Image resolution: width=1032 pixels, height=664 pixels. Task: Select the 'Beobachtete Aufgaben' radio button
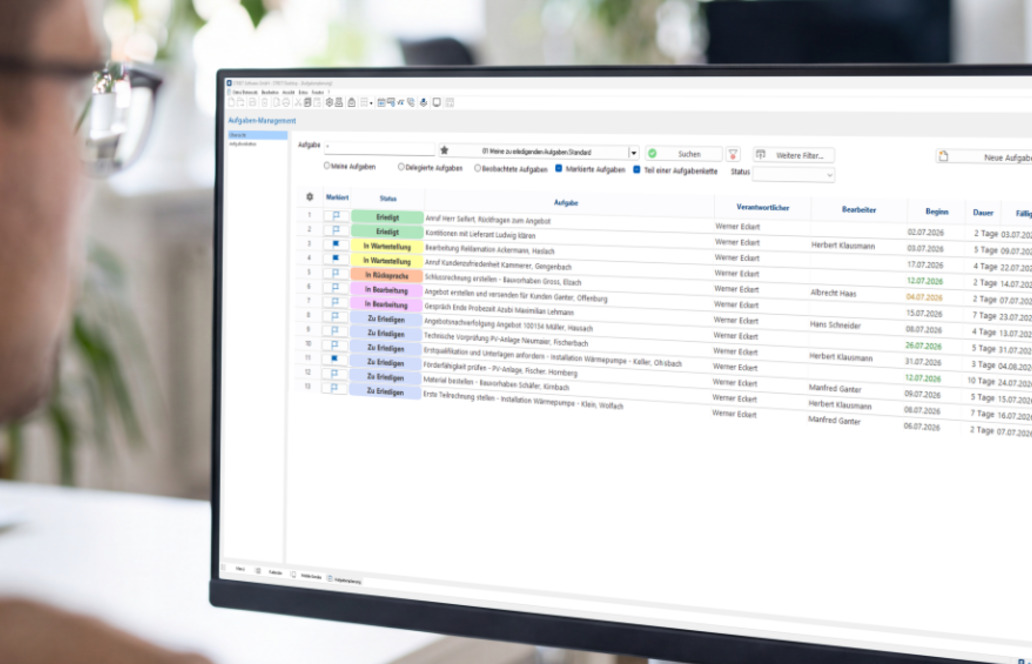tap(478, 168)
